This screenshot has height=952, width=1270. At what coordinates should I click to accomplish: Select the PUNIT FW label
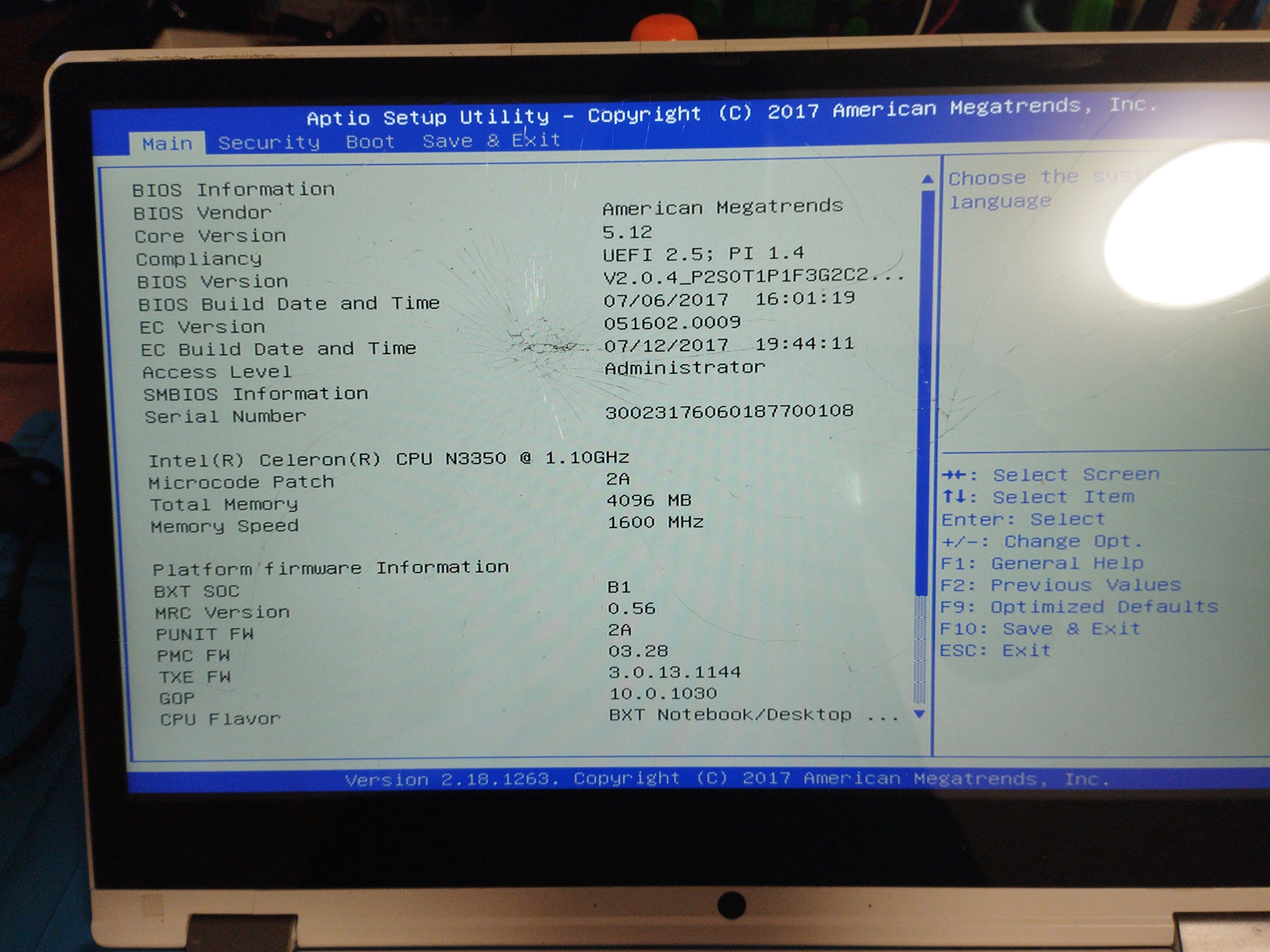204,634
